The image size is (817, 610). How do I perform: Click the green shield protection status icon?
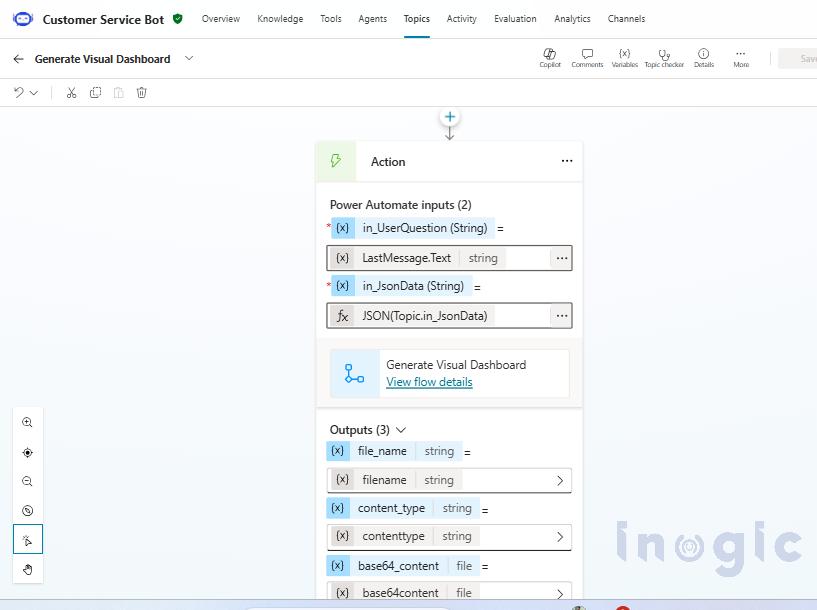(x=178, y=19)
